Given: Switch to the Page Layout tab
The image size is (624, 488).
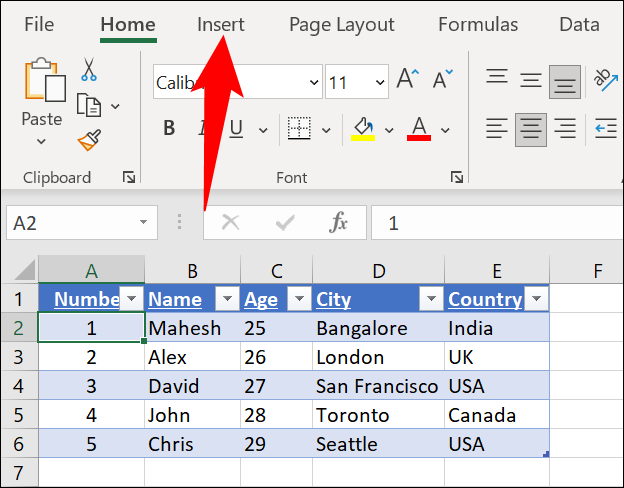Looking at the screenshot, I should point(341,25).
